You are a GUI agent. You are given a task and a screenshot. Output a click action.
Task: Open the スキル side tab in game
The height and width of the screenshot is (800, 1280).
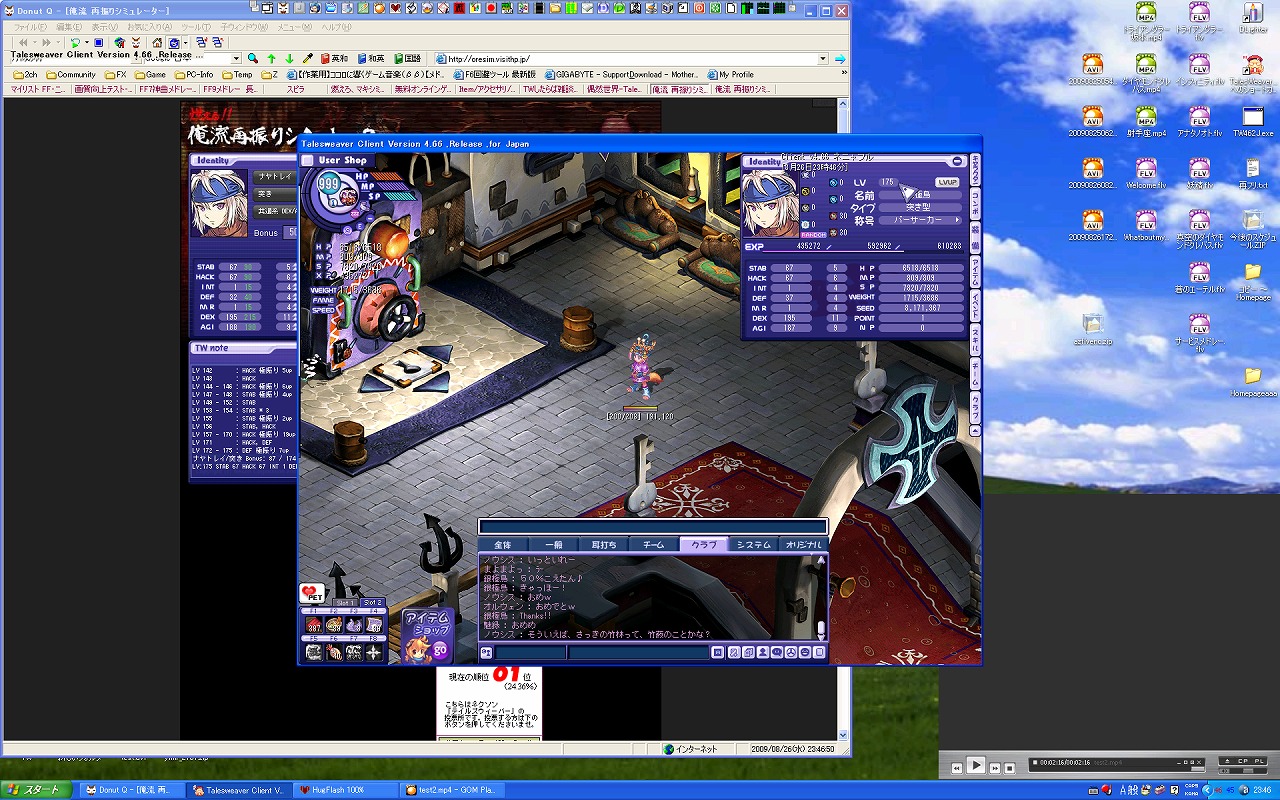976,339
